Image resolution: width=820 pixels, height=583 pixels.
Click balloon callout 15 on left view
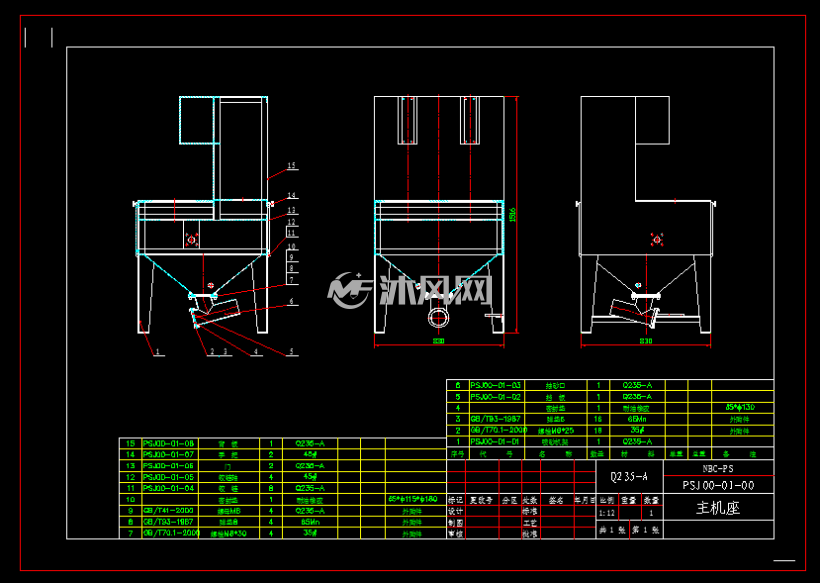[x=291, y=166]
